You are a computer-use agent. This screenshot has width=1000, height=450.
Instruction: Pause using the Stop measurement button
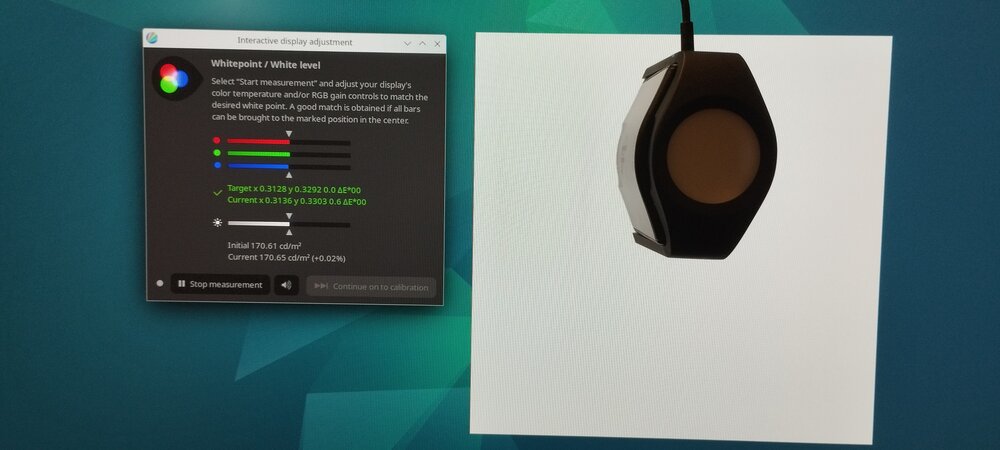coord(220,284)
